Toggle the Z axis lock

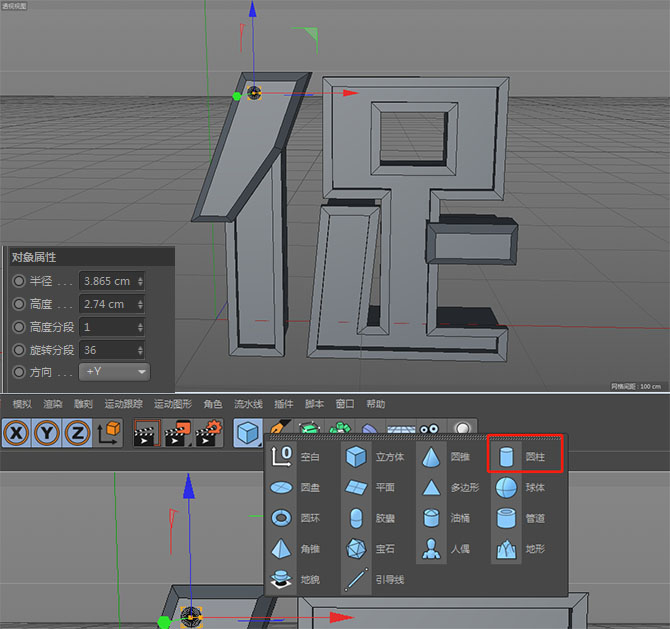point(77,433)
